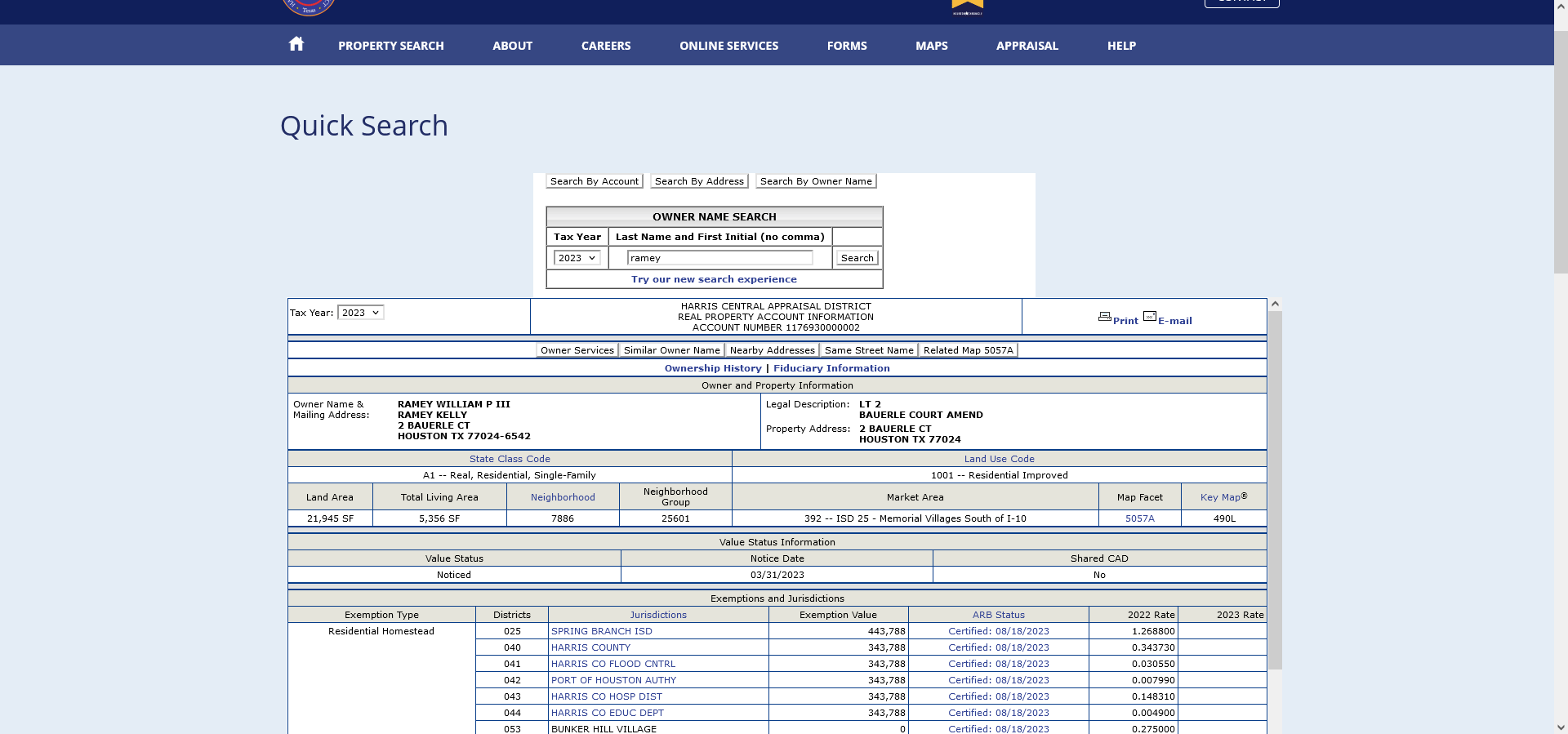Select owner name RAMEY WILLIAM P III
The width and height of the screenshot is (1568, 734).
(453, 404)
